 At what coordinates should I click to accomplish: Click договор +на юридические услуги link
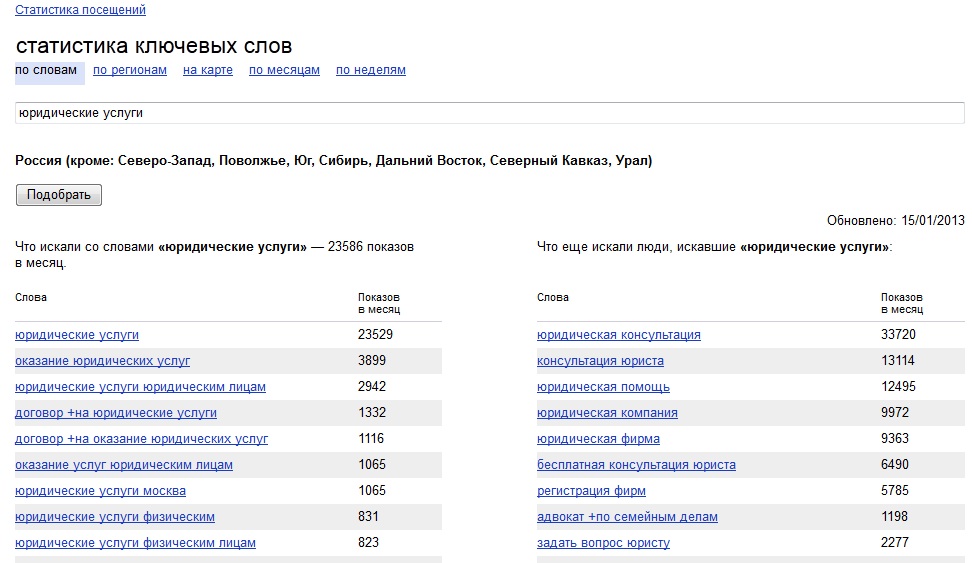116,413
